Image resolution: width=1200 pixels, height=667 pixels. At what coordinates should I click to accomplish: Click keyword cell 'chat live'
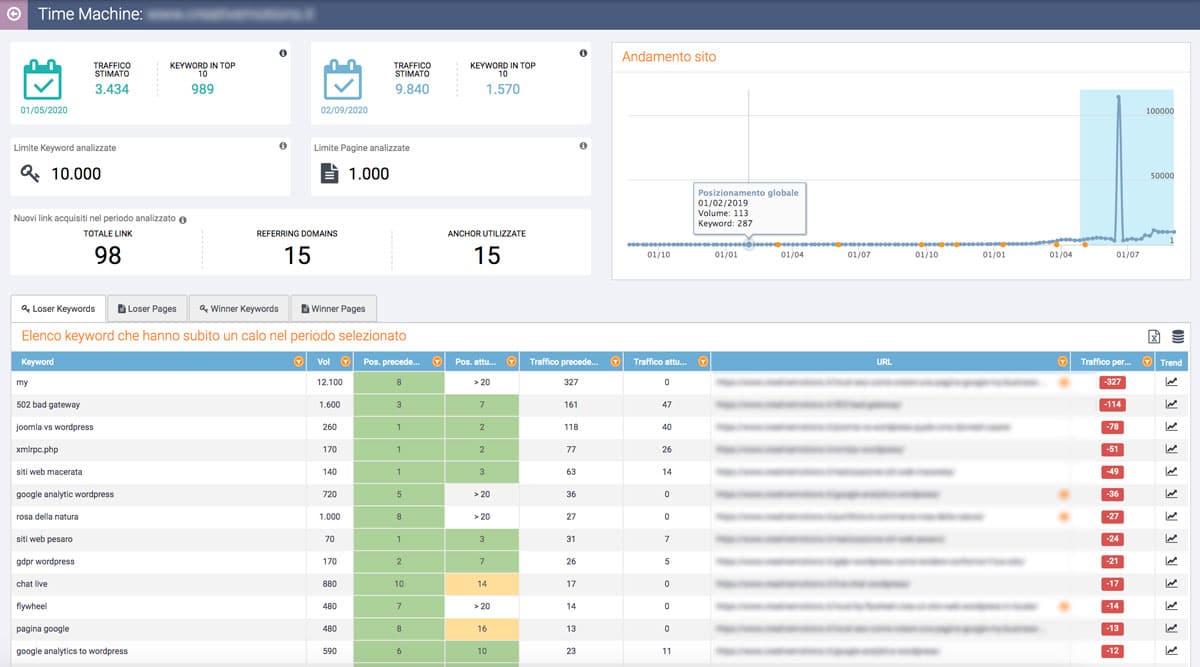34,584
